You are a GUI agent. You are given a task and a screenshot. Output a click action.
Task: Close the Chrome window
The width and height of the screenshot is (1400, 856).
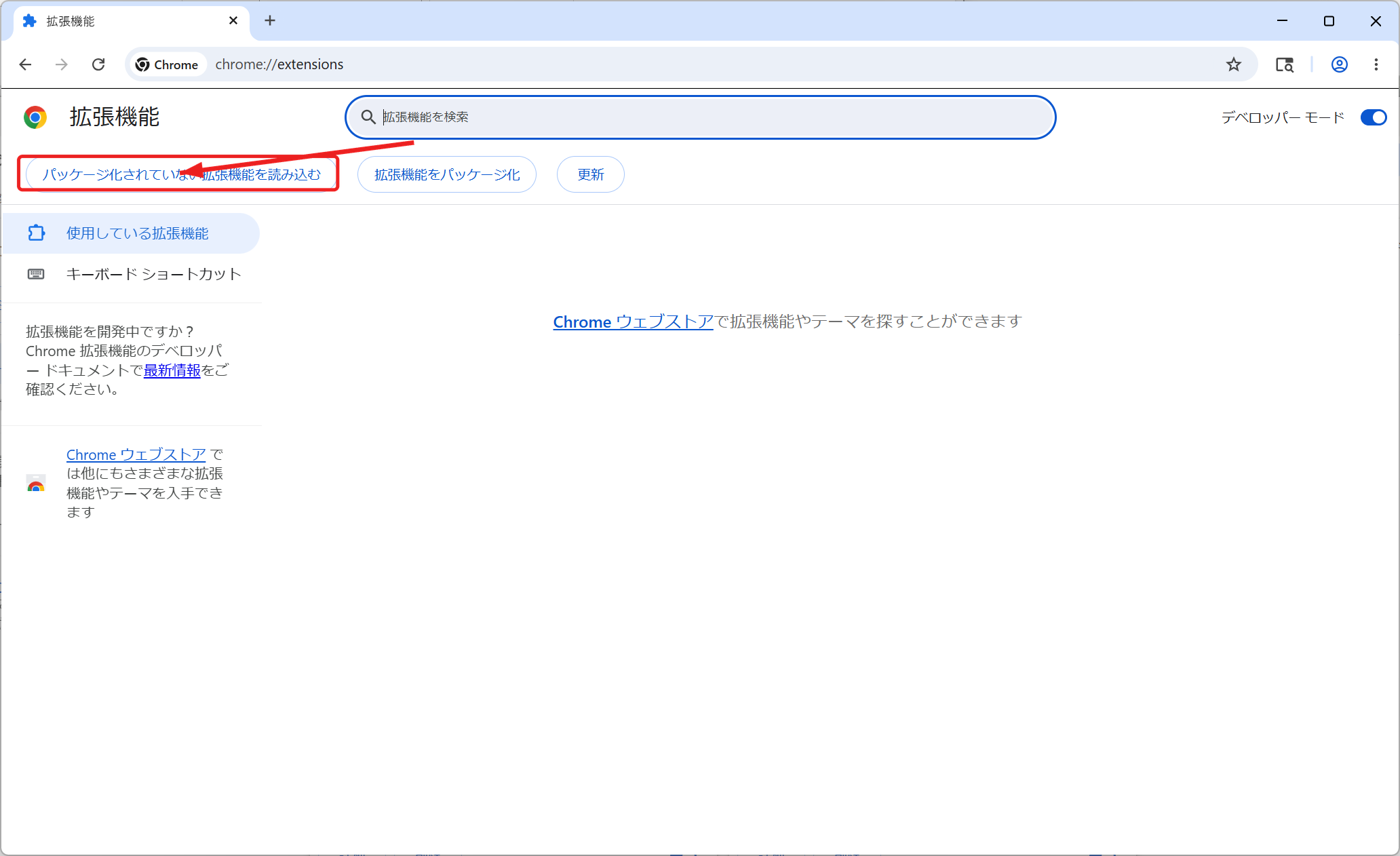tap(1376, 21)
